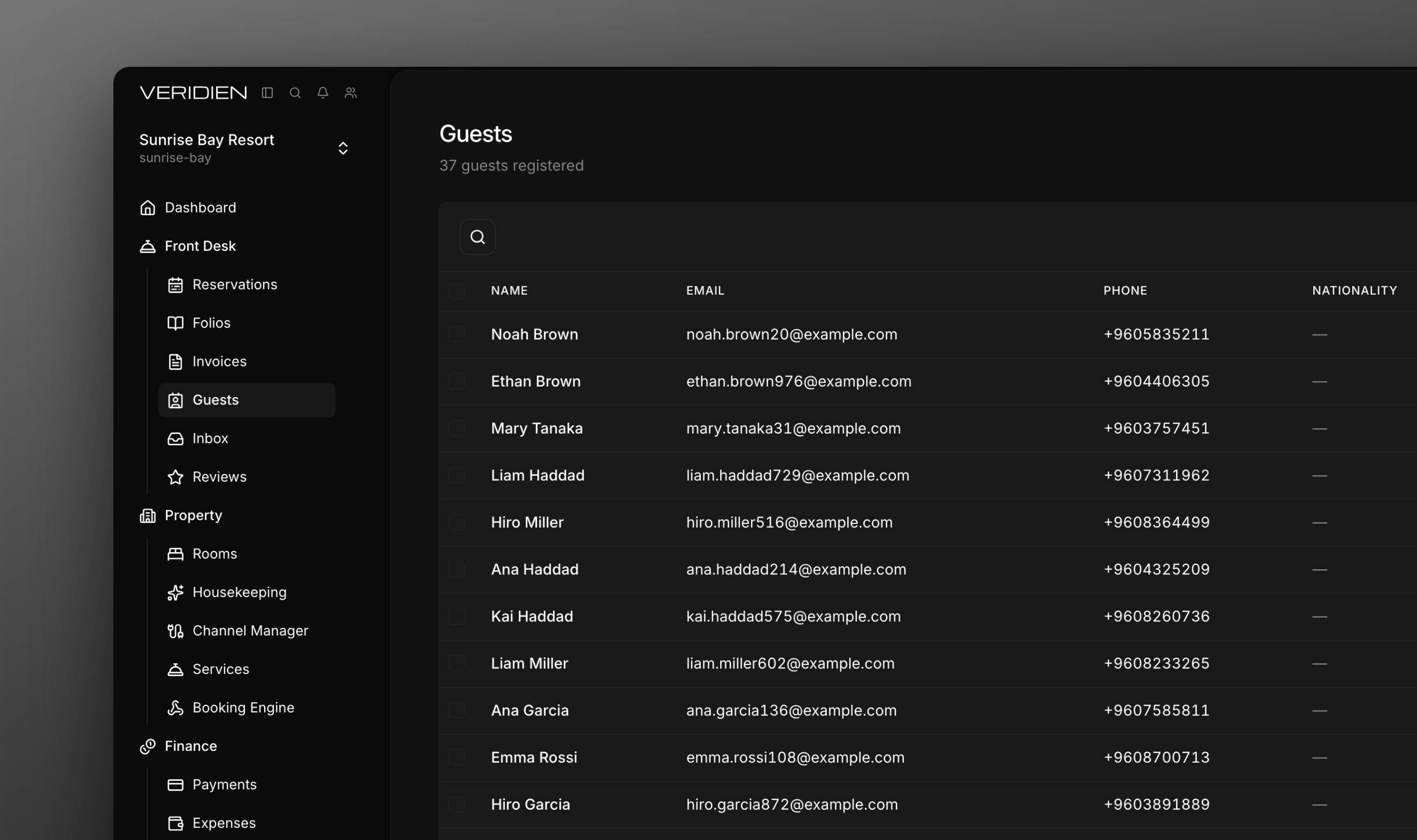Viewport: 1417px width, 840px height.
Task: Click email noah.brown20@example.com
Action: (x=792, y=334)
